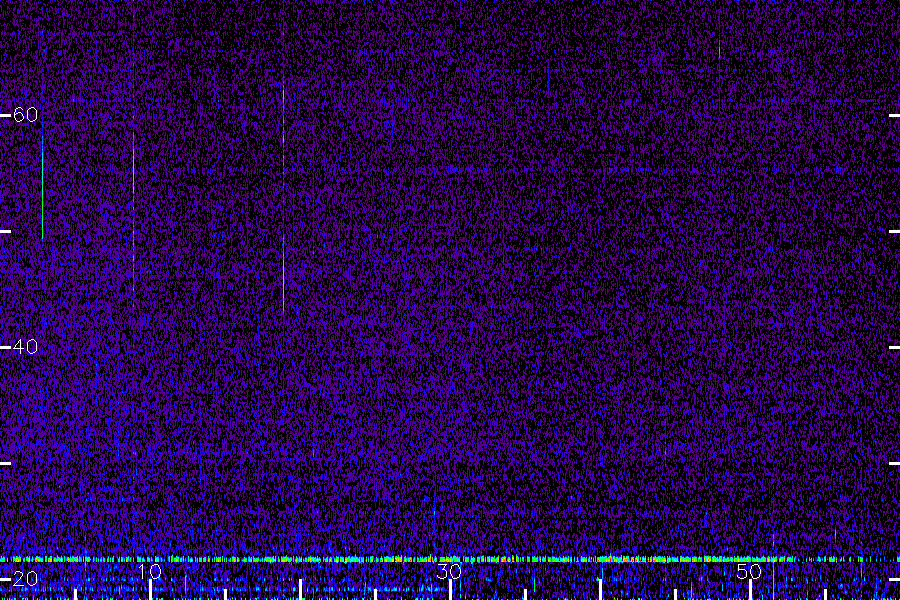Click the 20 label on vertical axis
Screen dimensions: 900x600
(25, 579)
